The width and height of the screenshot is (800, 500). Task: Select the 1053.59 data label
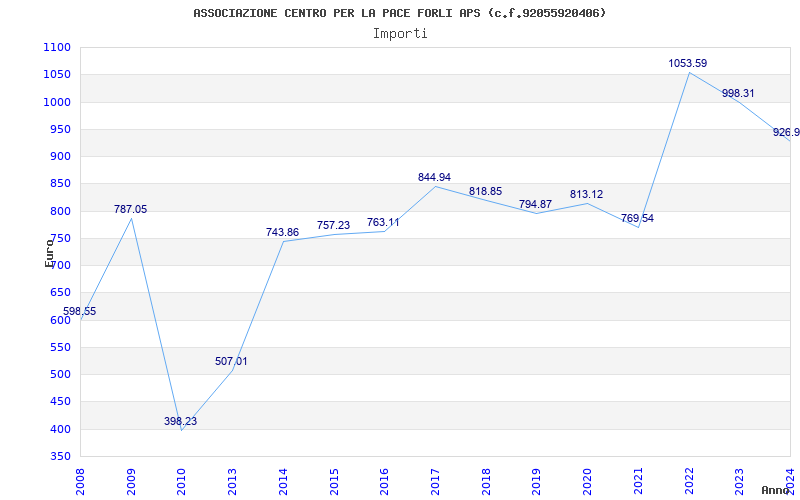pos(688,63)
